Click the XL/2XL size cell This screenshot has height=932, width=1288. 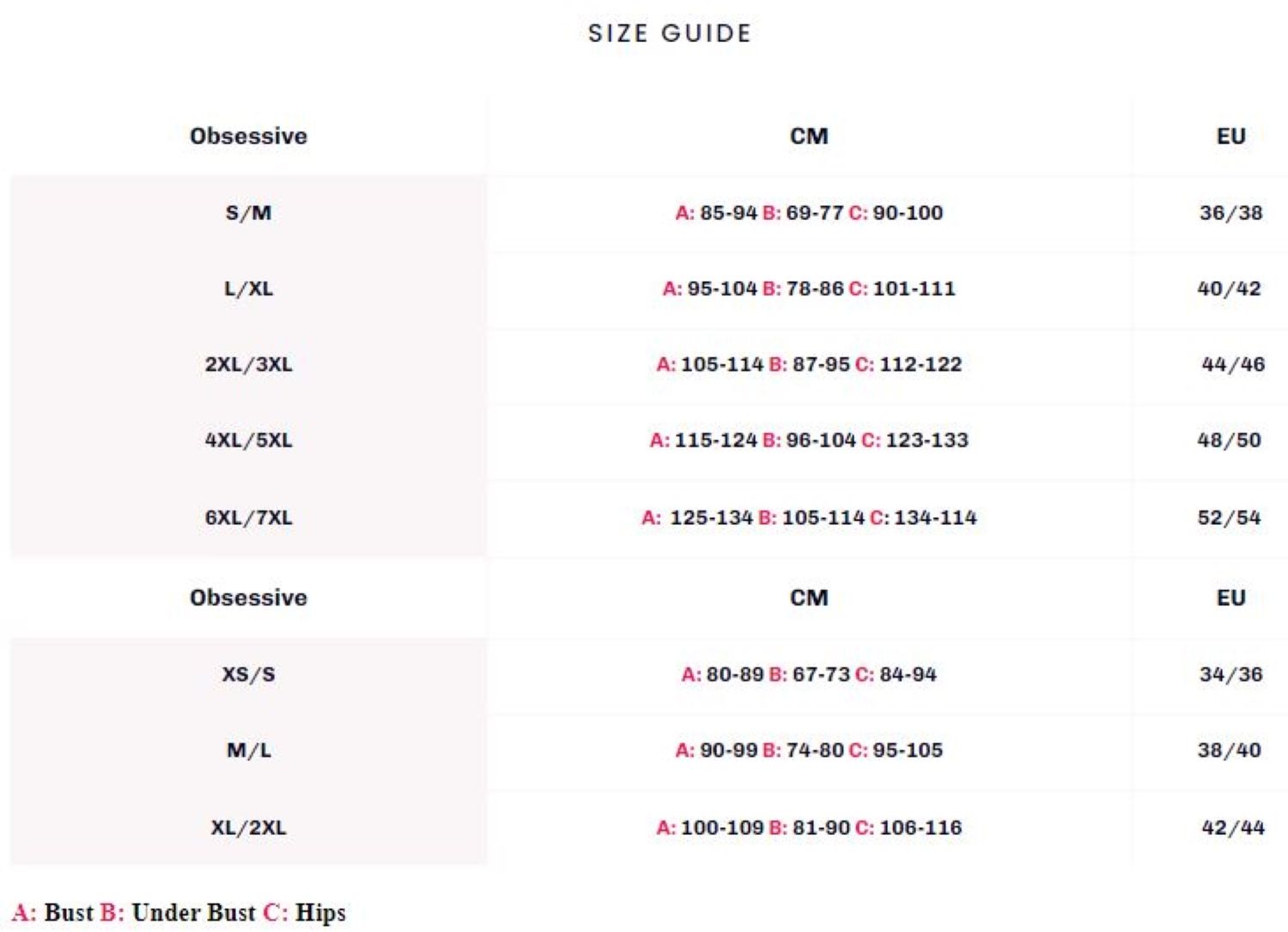[248, 828]
